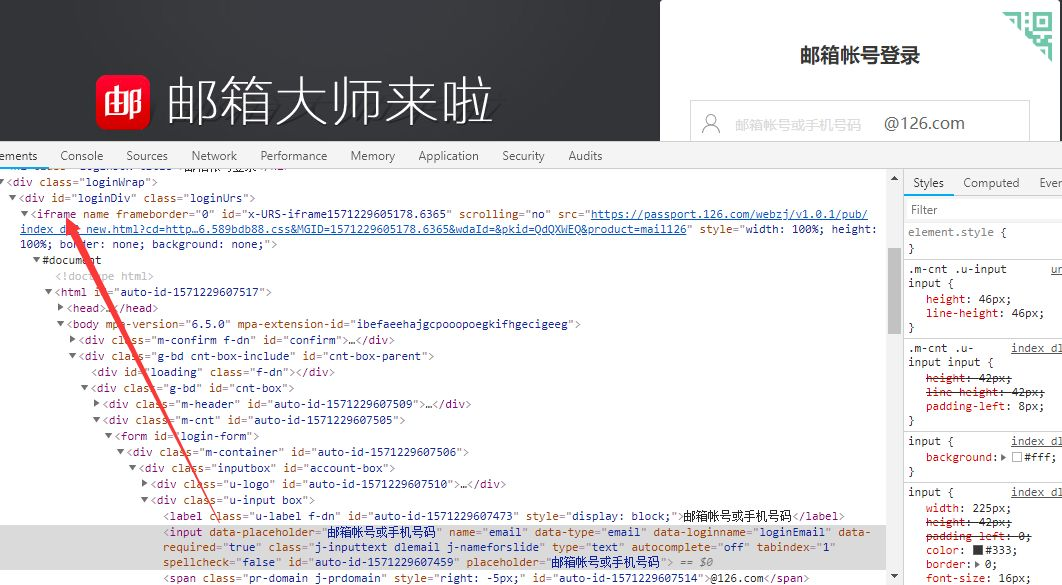The image size is (1062, 585).
Task: Open the Application tab
Action: pyautogui.click(x=448, y=156)
